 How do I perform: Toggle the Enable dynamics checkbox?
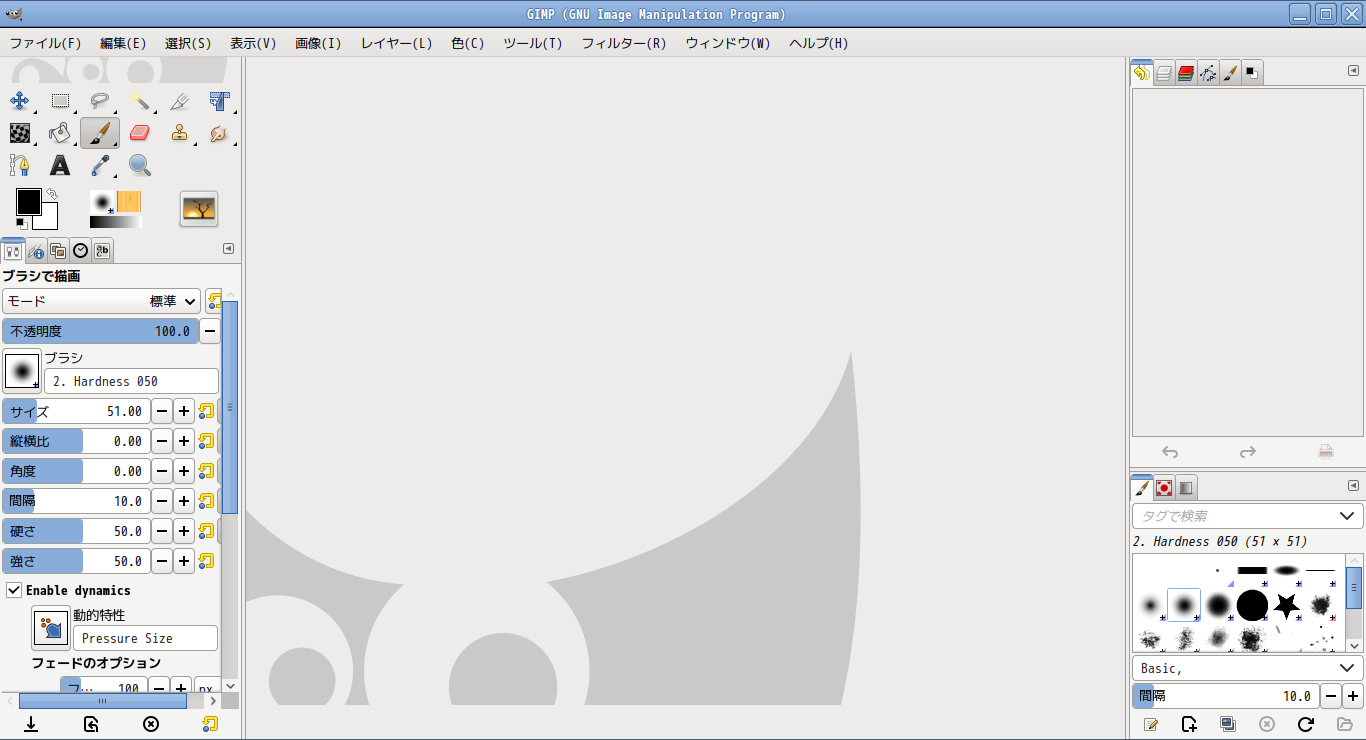click(14, 590)
